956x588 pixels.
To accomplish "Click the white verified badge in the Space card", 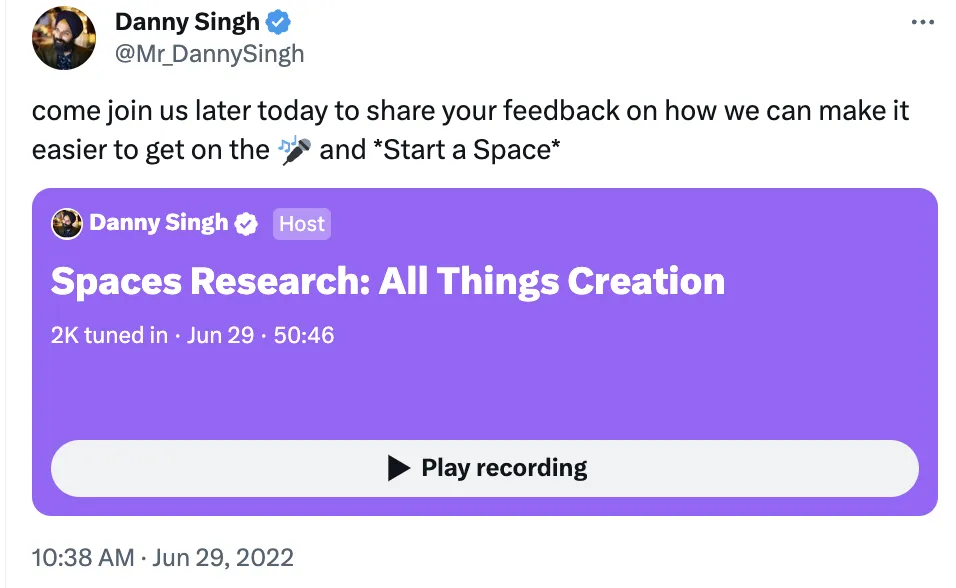I will tap(246, 224).
